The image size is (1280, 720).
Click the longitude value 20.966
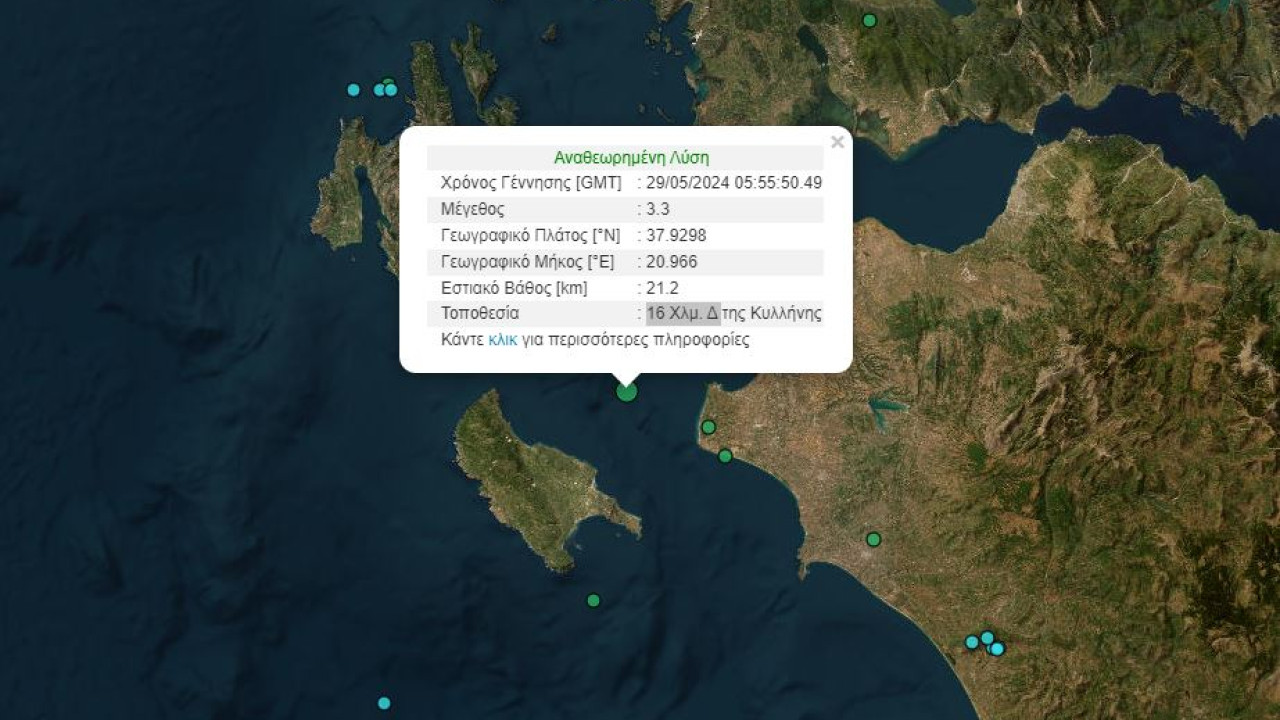tap(672, 261)
